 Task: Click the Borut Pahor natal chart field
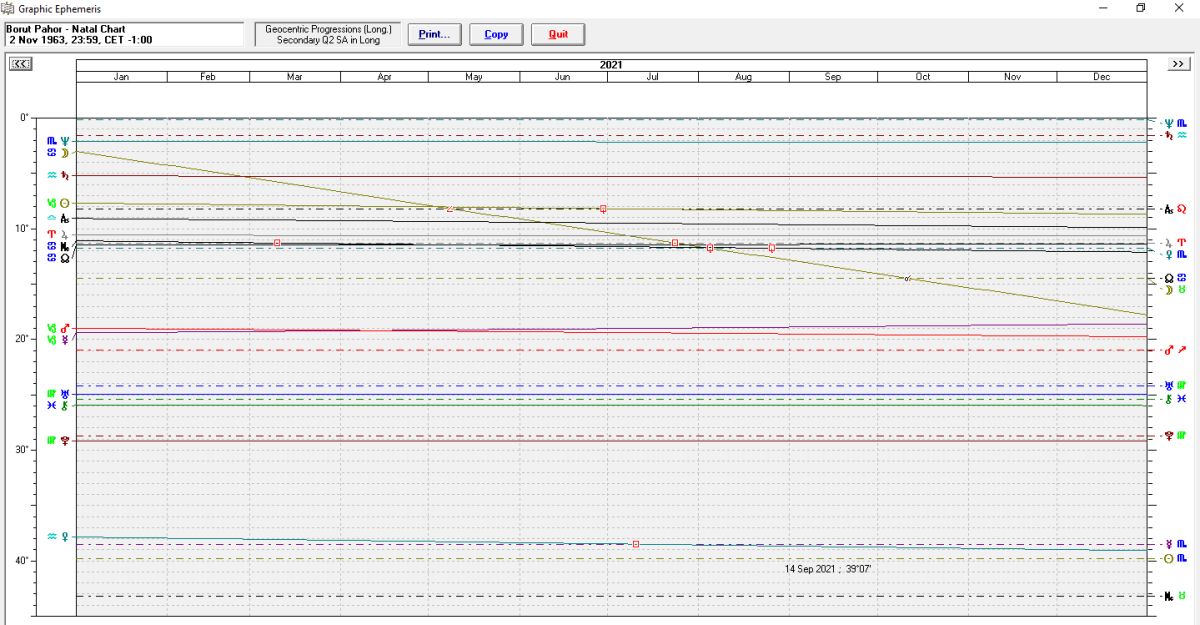(123, 34)
